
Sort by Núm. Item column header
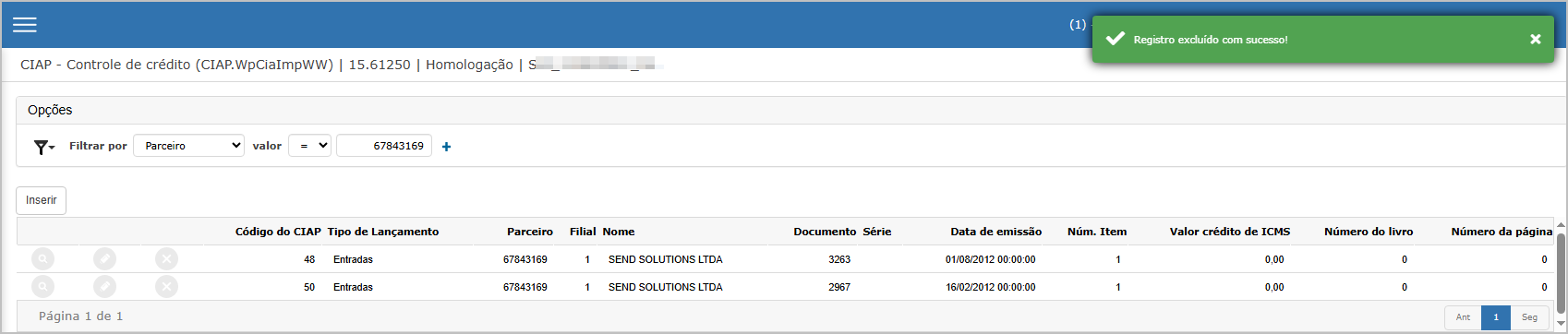(1097, 232)
